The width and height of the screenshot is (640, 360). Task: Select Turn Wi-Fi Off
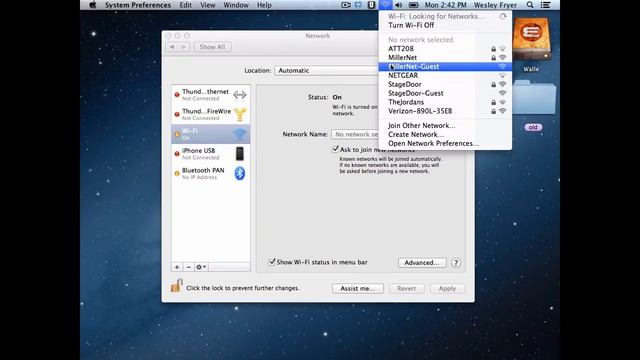pos(445,25)
